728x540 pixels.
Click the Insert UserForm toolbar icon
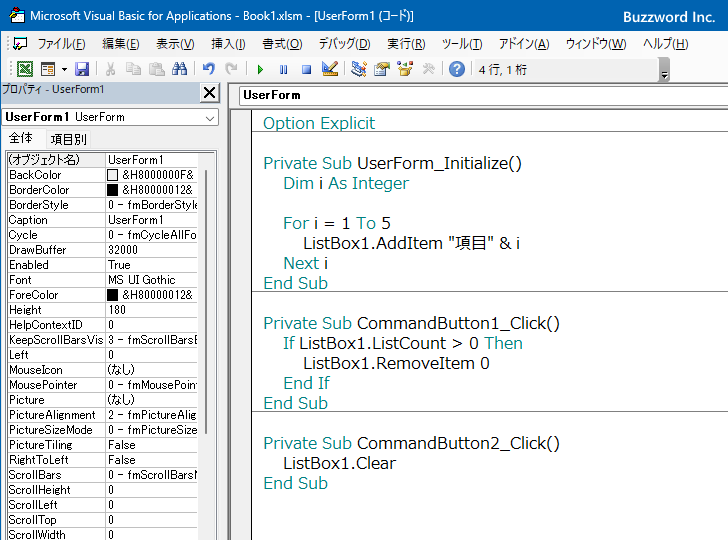[48, 70]
